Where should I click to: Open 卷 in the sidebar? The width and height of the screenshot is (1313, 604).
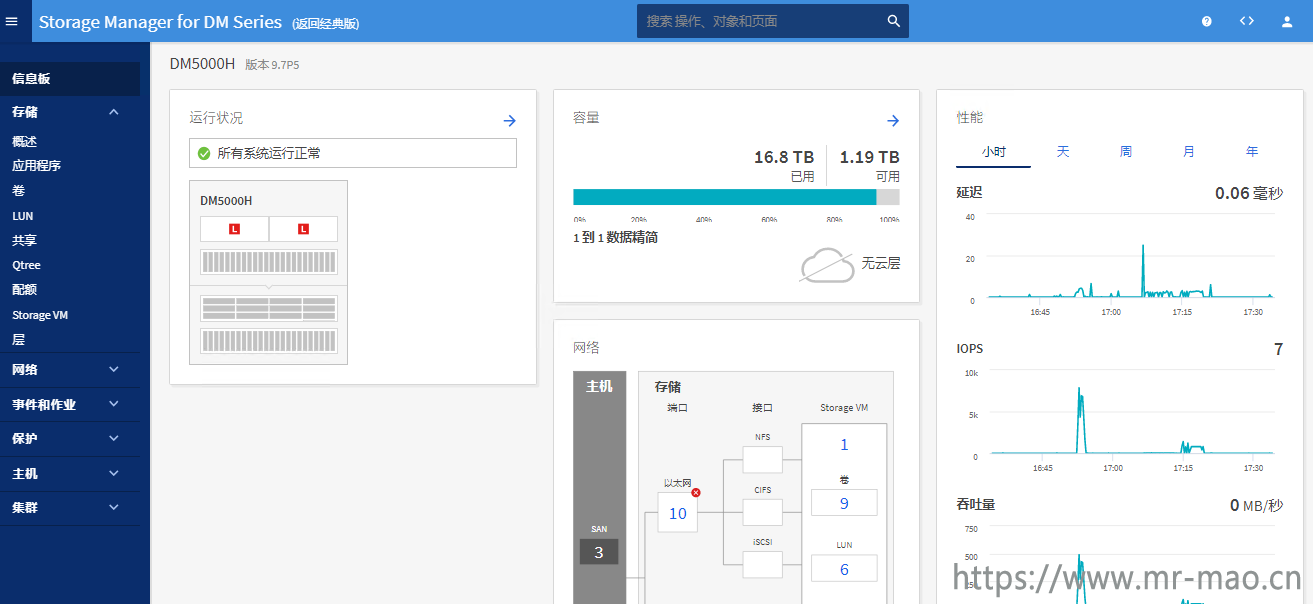pos(18,191)
